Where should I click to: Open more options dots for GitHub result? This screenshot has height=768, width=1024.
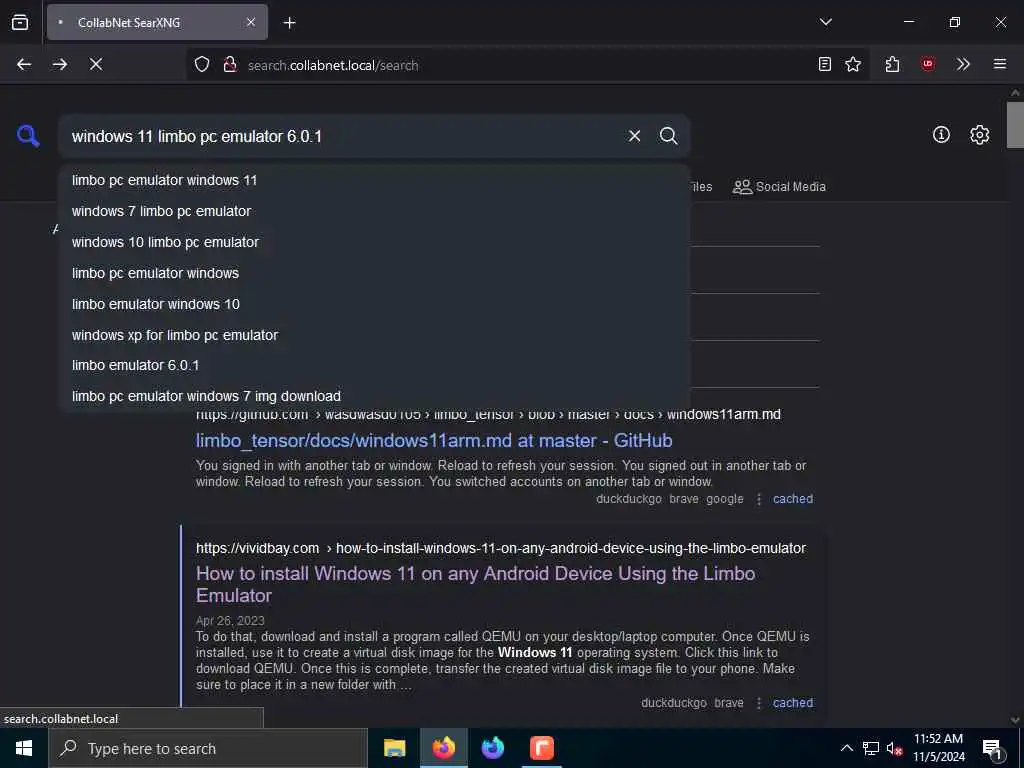click(759, 499)
